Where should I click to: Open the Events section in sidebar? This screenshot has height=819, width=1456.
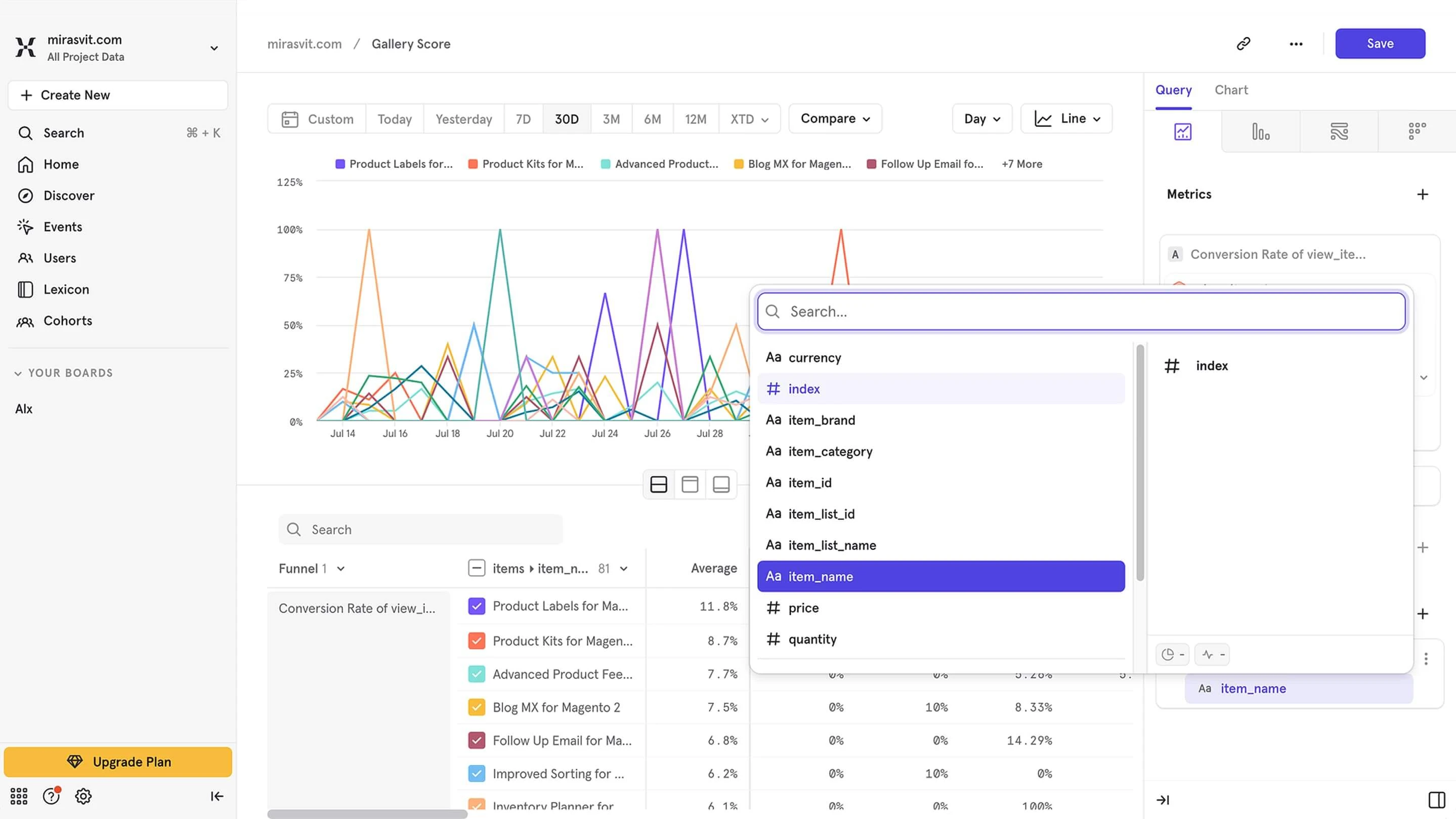(62, 227)
